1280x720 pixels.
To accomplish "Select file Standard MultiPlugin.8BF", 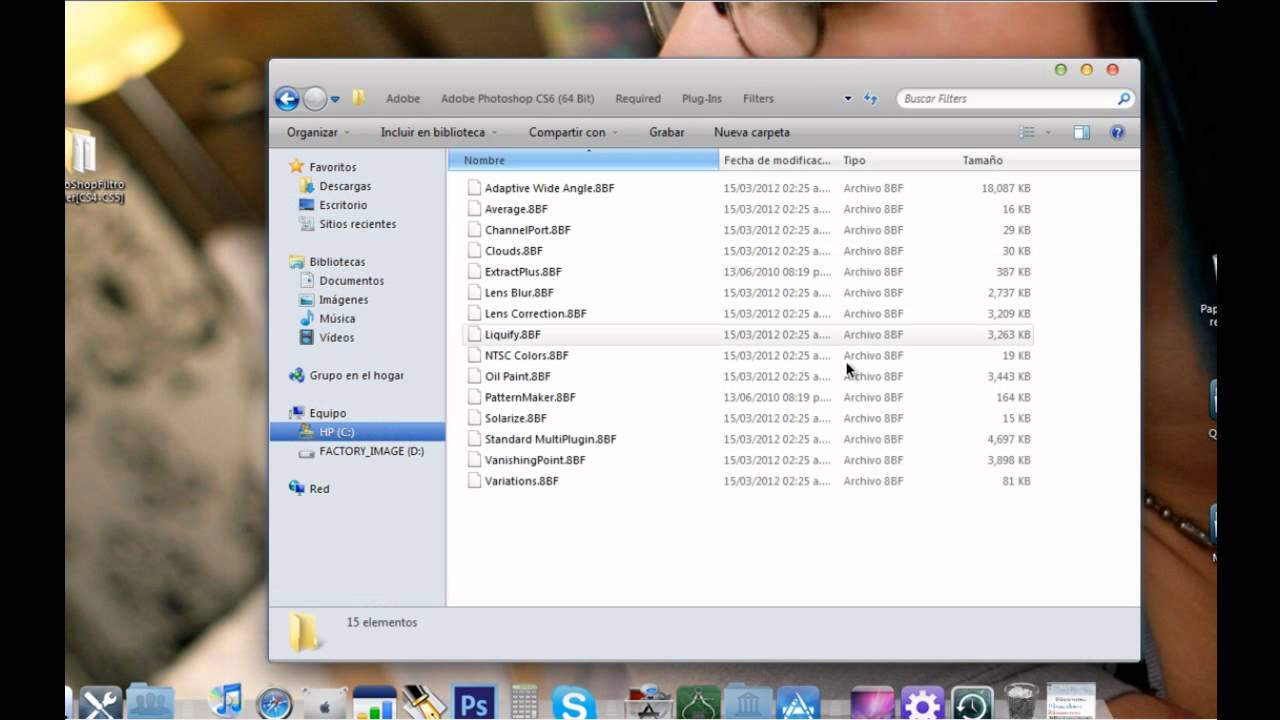I will click(550, 440).
